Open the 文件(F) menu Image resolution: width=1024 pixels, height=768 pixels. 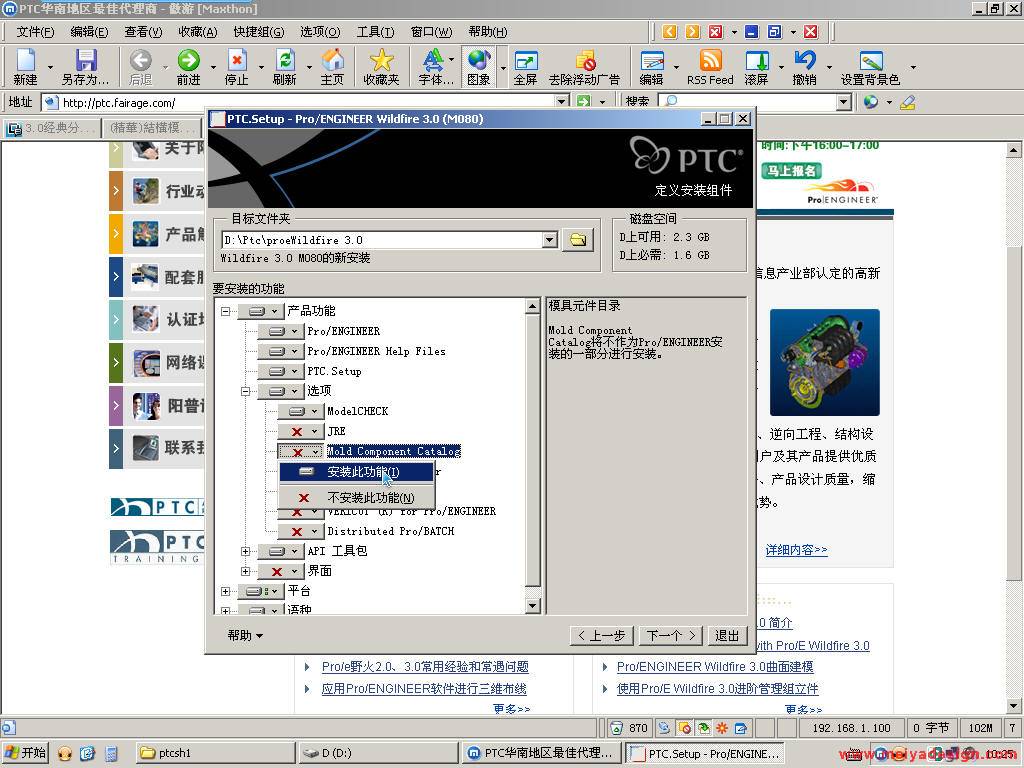[x=35, y=31]
